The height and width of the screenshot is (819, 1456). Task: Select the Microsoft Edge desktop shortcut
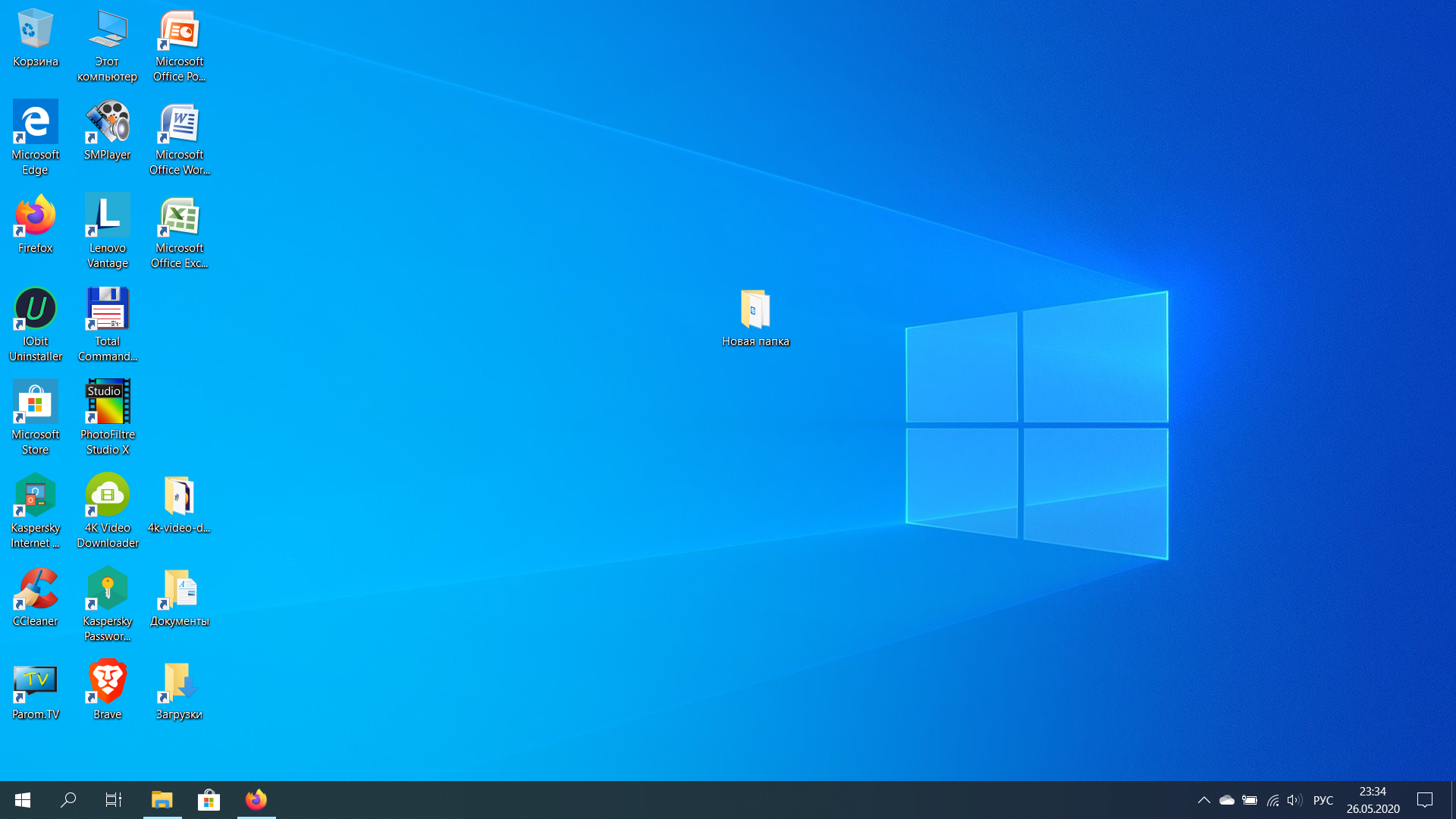(35, 139)
